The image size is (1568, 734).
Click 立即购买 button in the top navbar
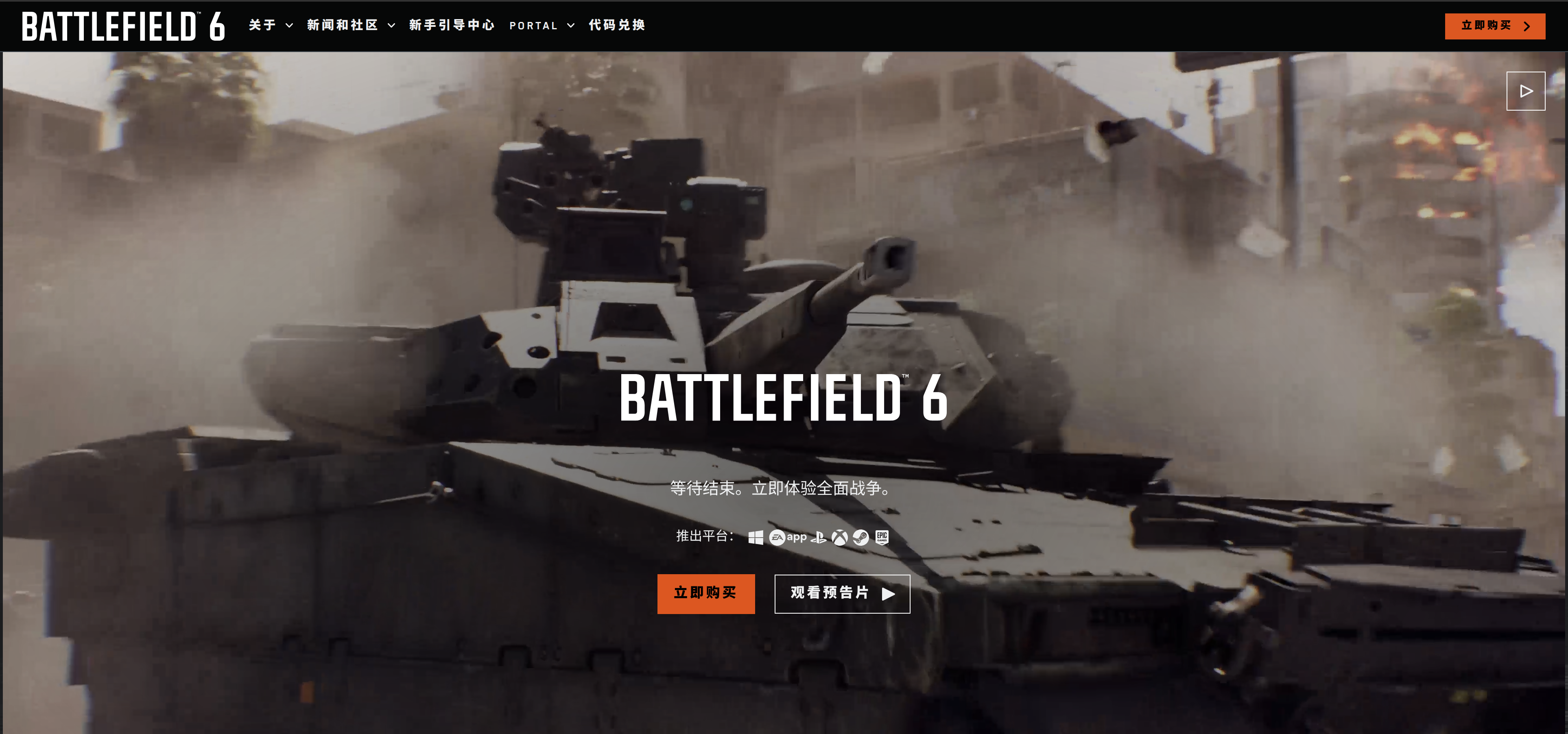click(1494, 26)
